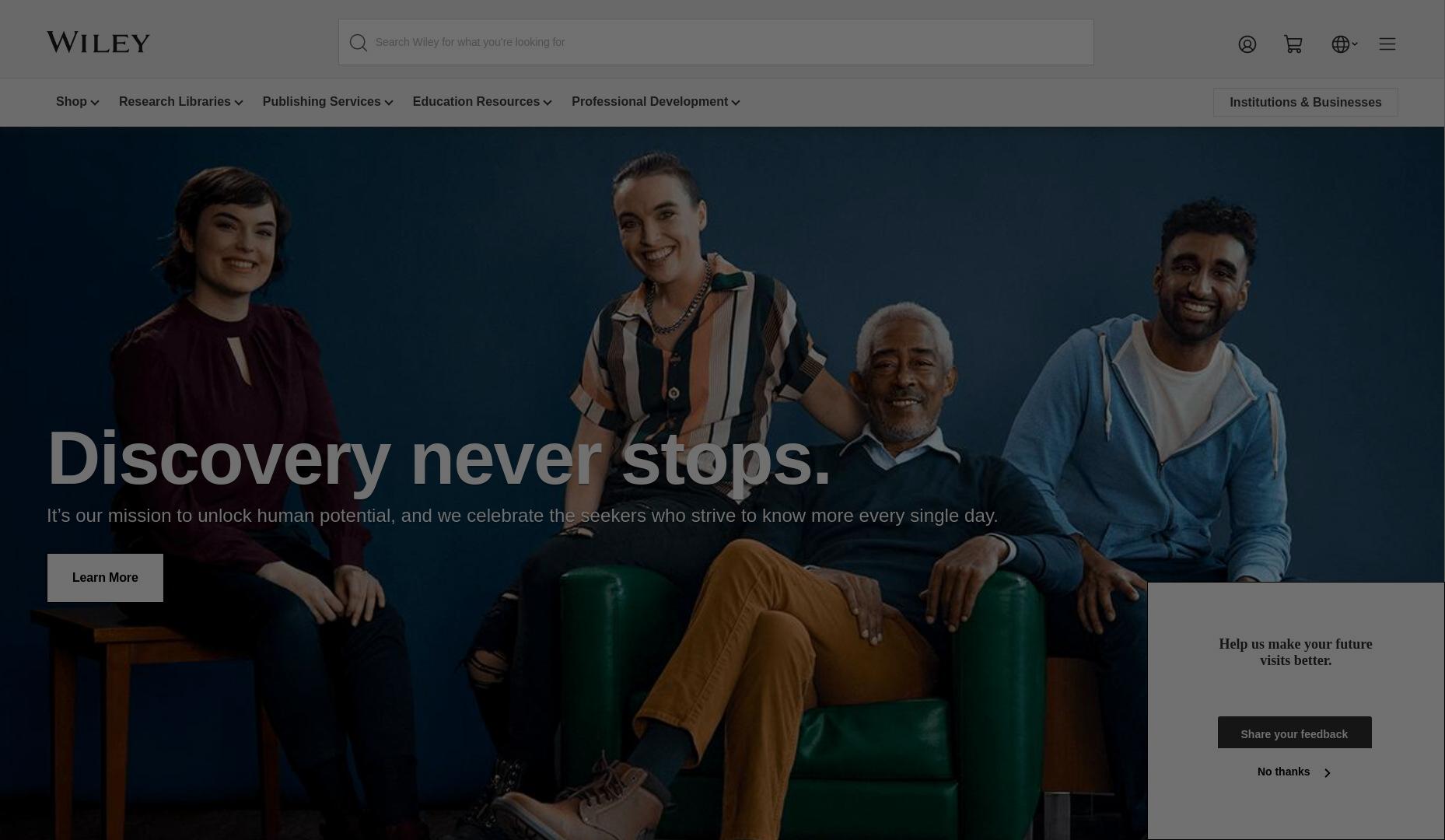Click the Learn More button
1445x840 pixels.
(x=105, y=578)
